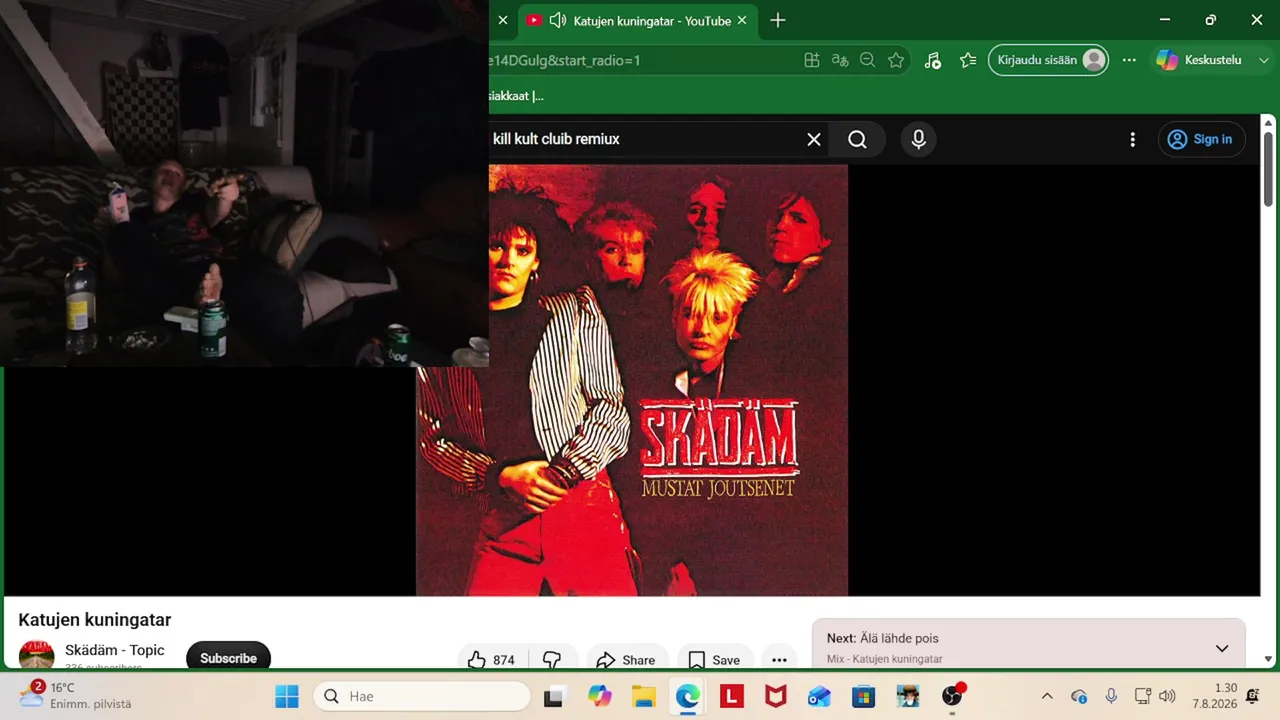Click the photo thumbnail app on taskbar
This screenshot has height=720, width=1280.
[x=907, y=696]
